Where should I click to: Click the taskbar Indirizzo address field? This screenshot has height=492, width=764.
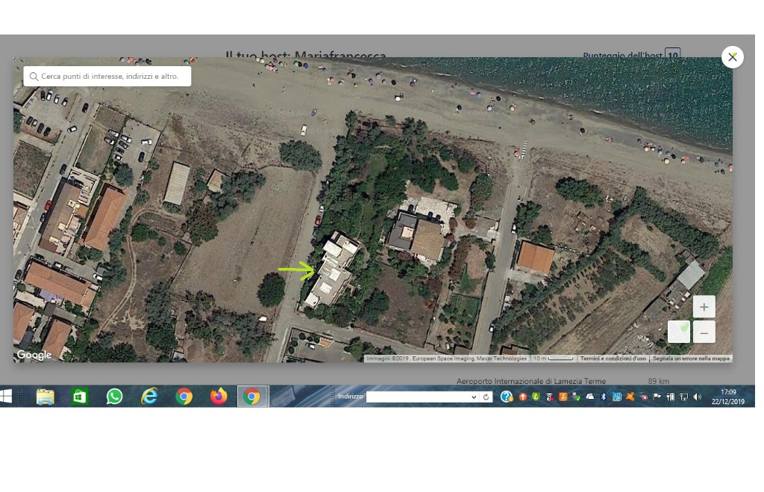pos(417,397)
